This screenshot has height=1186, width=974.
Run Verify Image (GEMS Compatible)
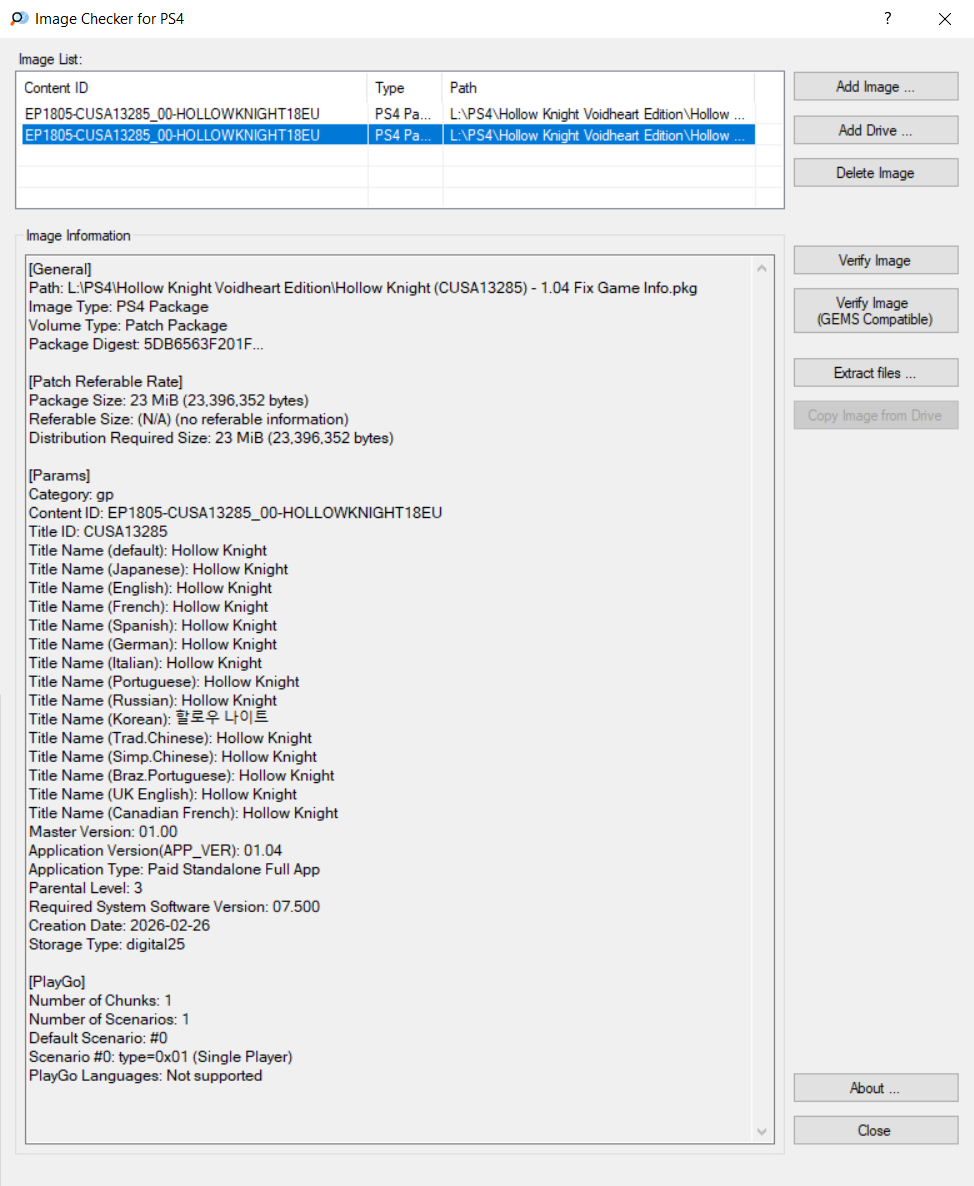875,311
